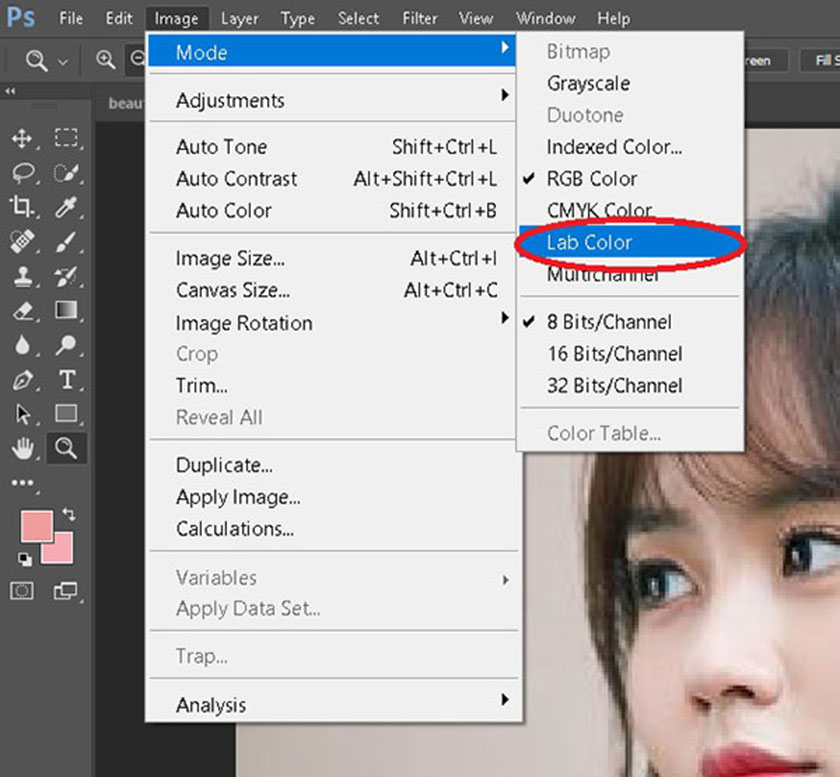Reset default foreground and background colors

tap(25, 559)
